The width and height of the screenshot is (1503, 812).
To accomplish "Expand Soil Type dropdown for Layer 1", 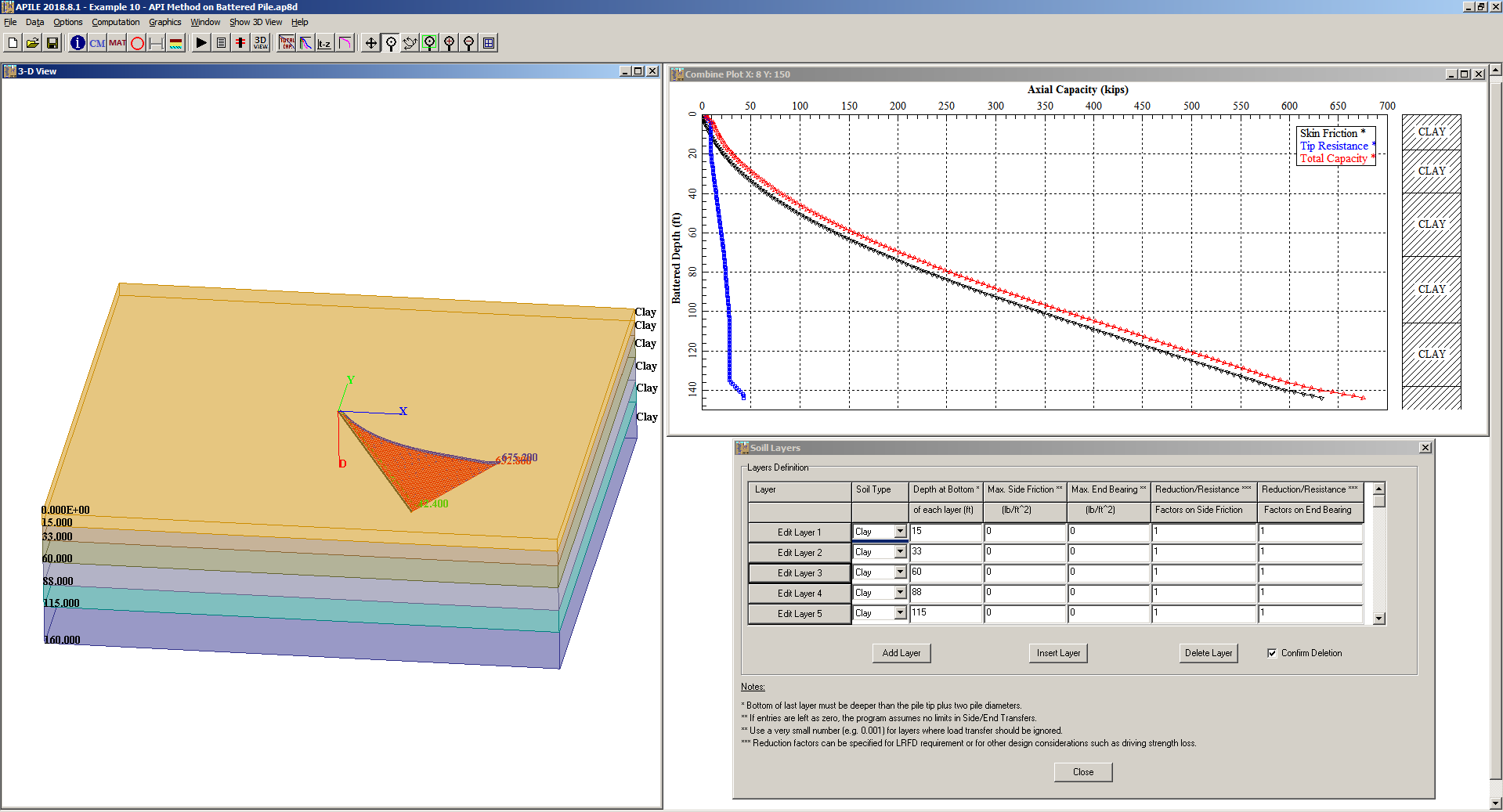I will pos(900,532).
